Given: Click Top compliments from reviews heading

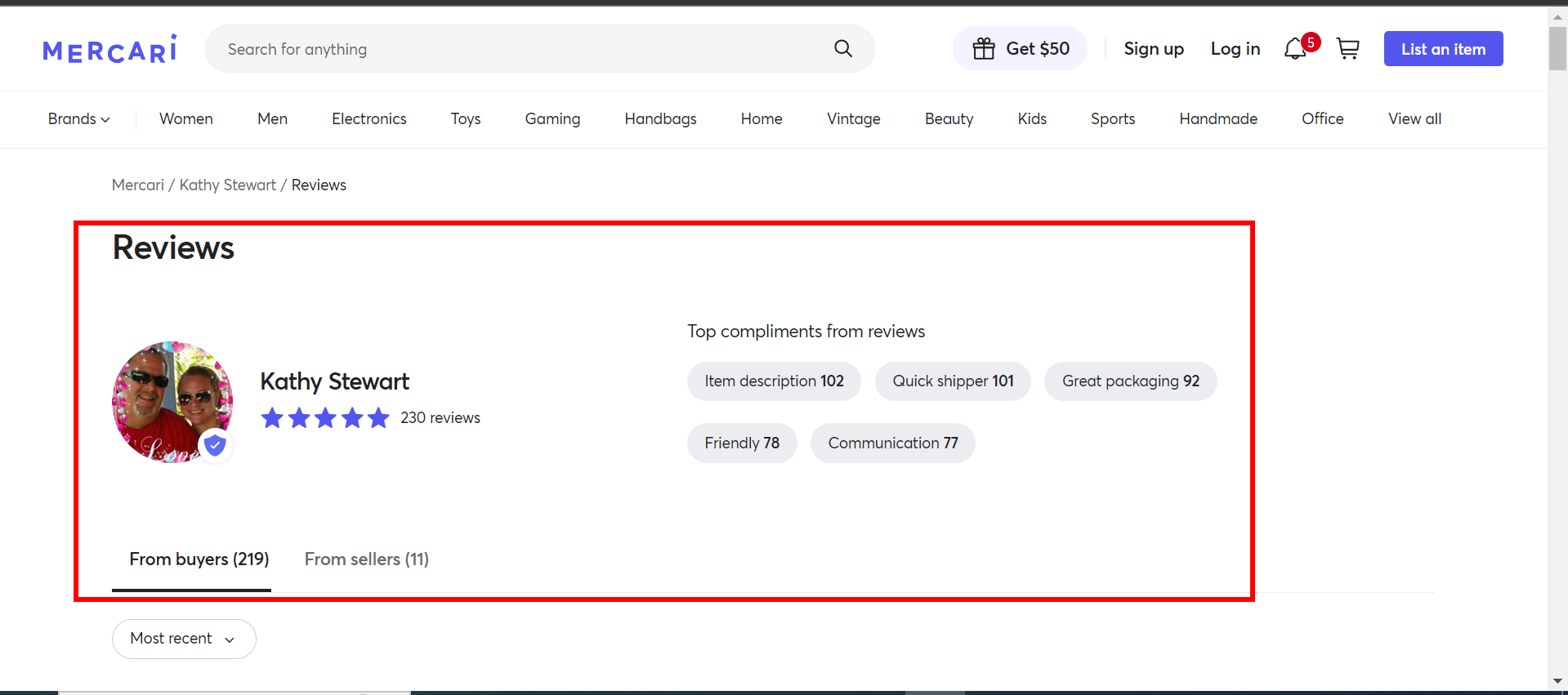Looking at the screenshot, I should pos(806,332).
